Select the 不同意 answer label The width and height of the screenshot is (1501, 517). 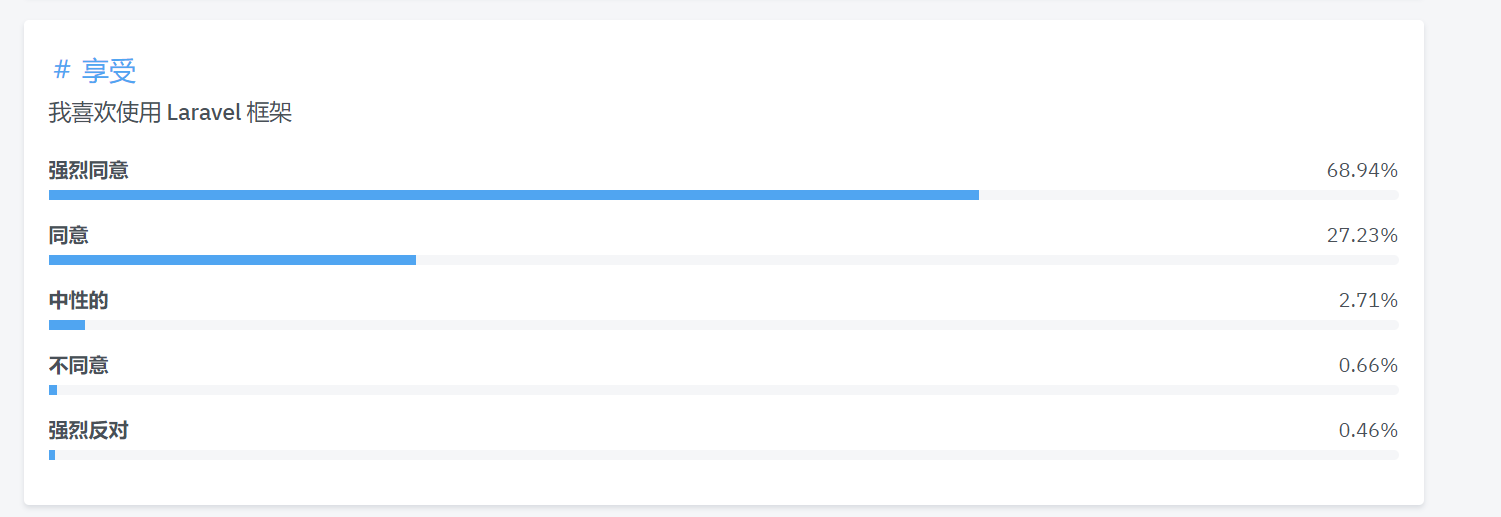[79, 366]
